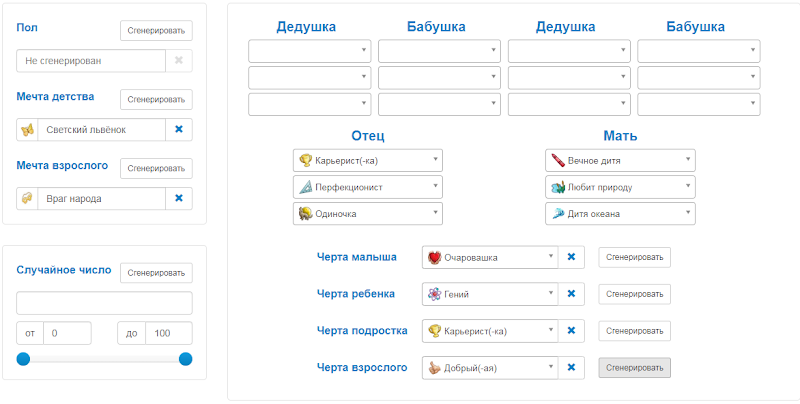Clear Черта малыша with its X button
Image resolution: width=800 pixels, height=404 pixels.
pos(571,257)
